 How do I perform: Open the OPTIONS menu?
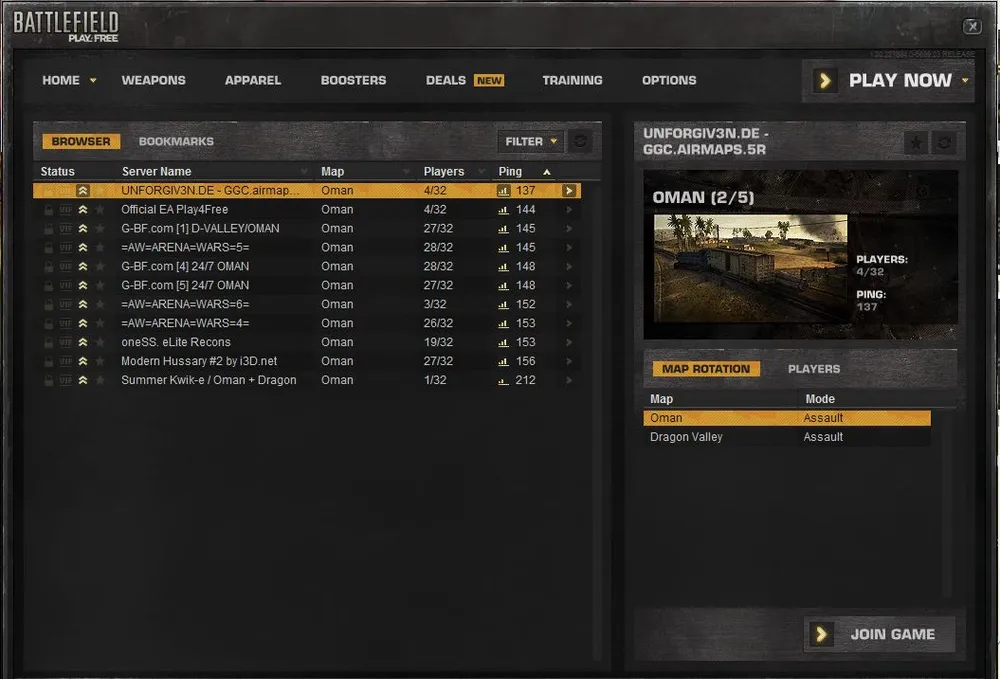[669, 80]
